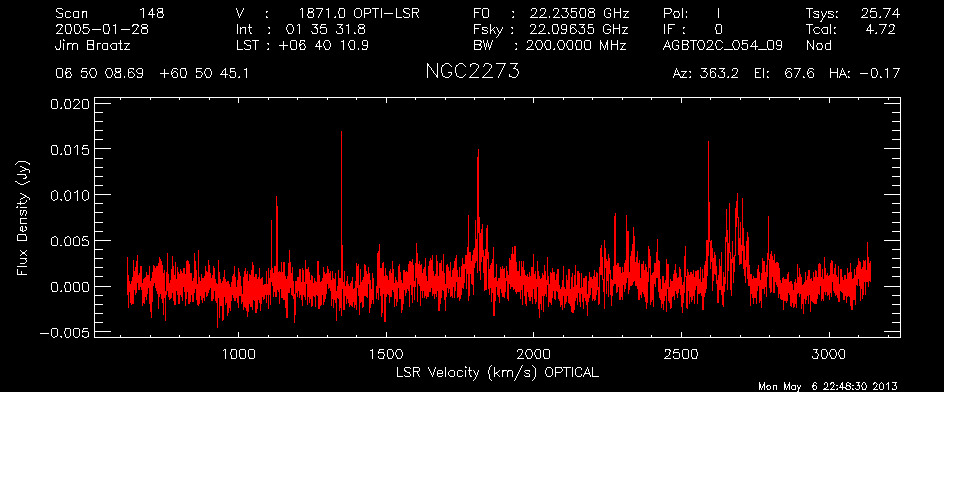Click Tcal value 4.72
Viewport: 962px width, 490px height.
880,29
